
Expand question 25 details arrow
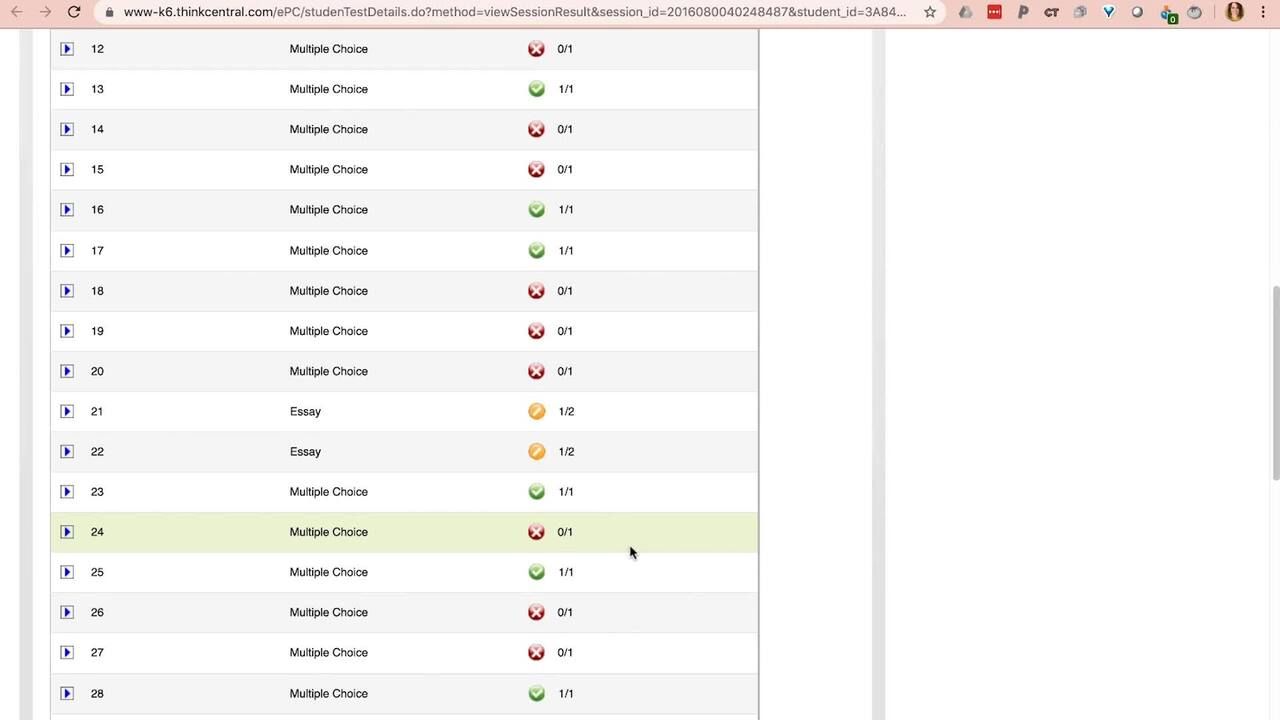point(67,572)
